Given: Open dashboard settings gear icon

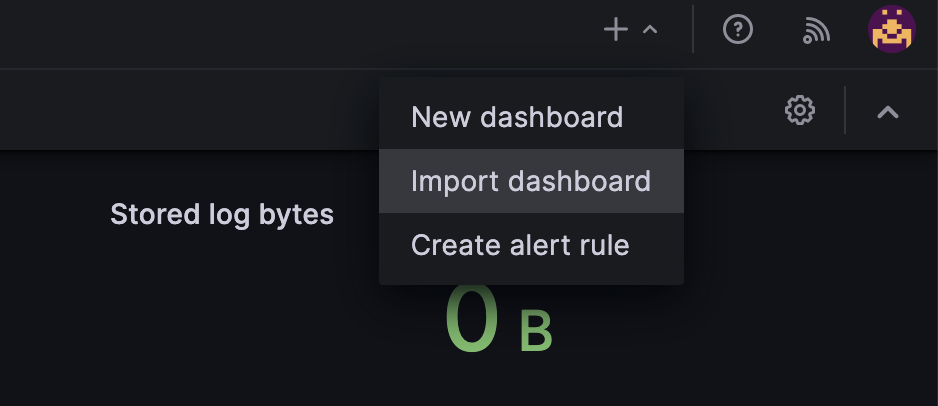Looking at the screenshot, I should (x=799, y=110).
